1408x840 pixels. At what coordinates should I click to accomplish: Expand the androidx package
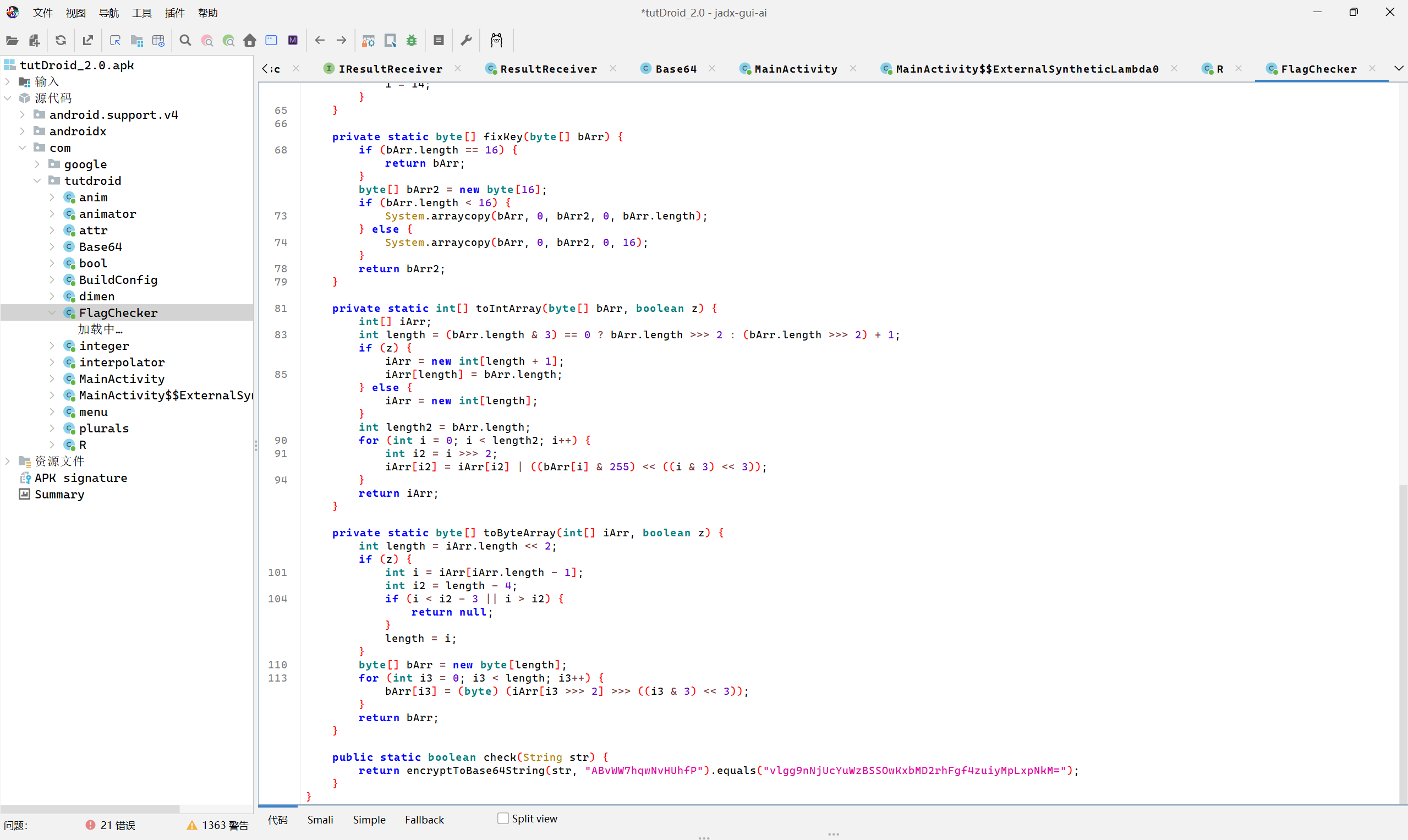[22, 131]
